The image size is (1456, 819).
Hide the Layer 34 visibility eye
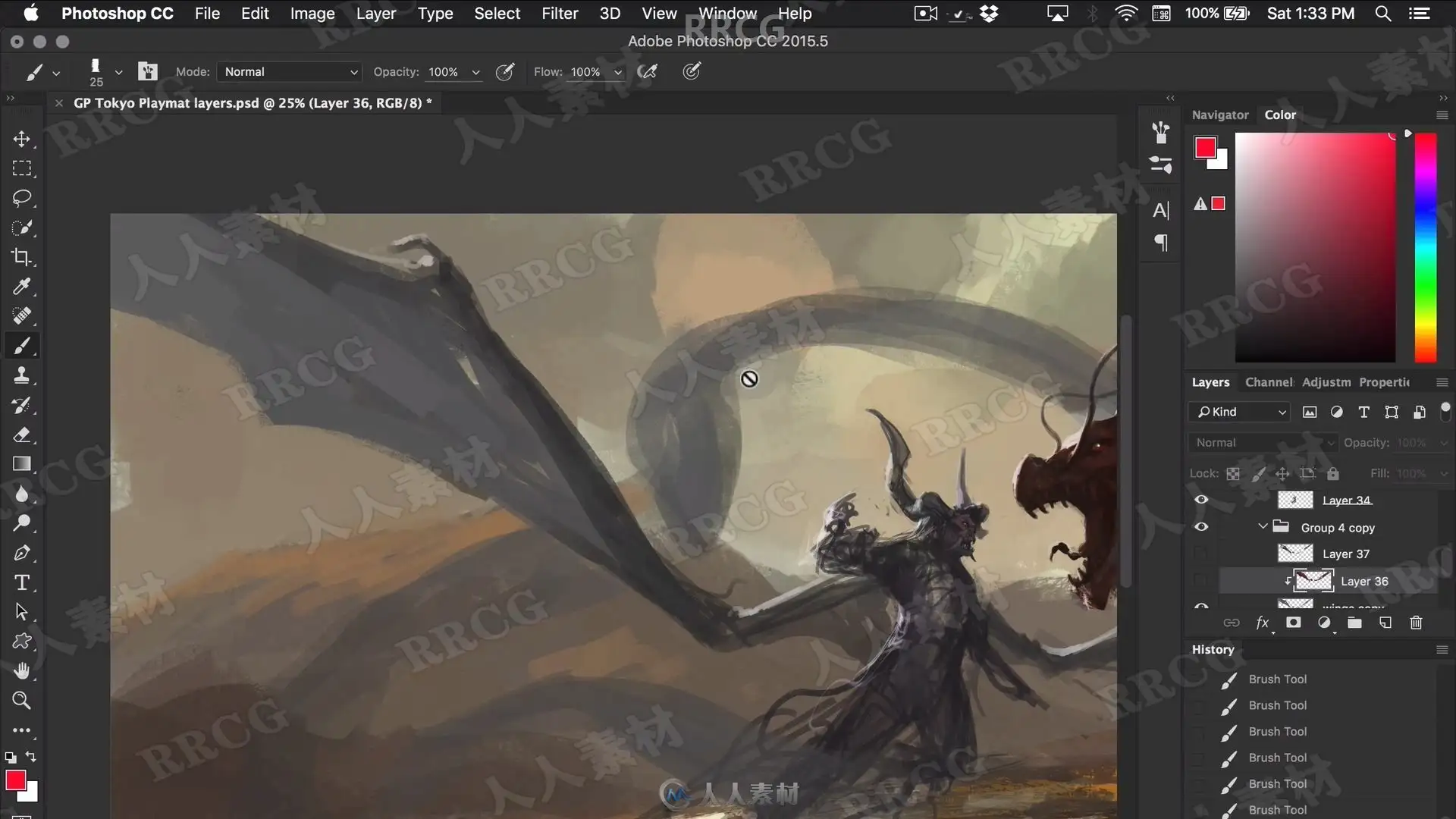[1201, 500]
